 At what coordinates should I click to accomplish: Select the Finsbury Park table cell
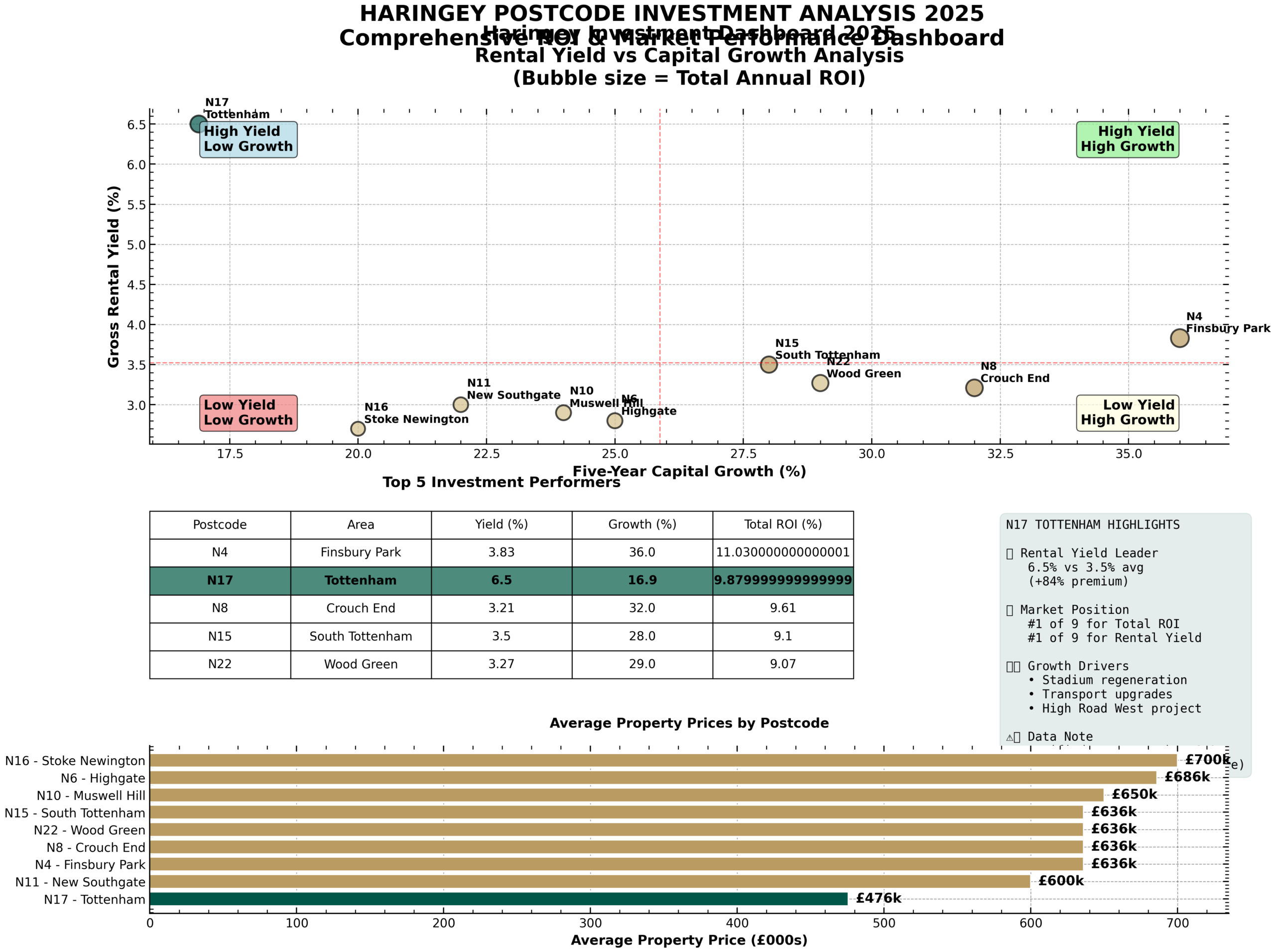[360, 552]
